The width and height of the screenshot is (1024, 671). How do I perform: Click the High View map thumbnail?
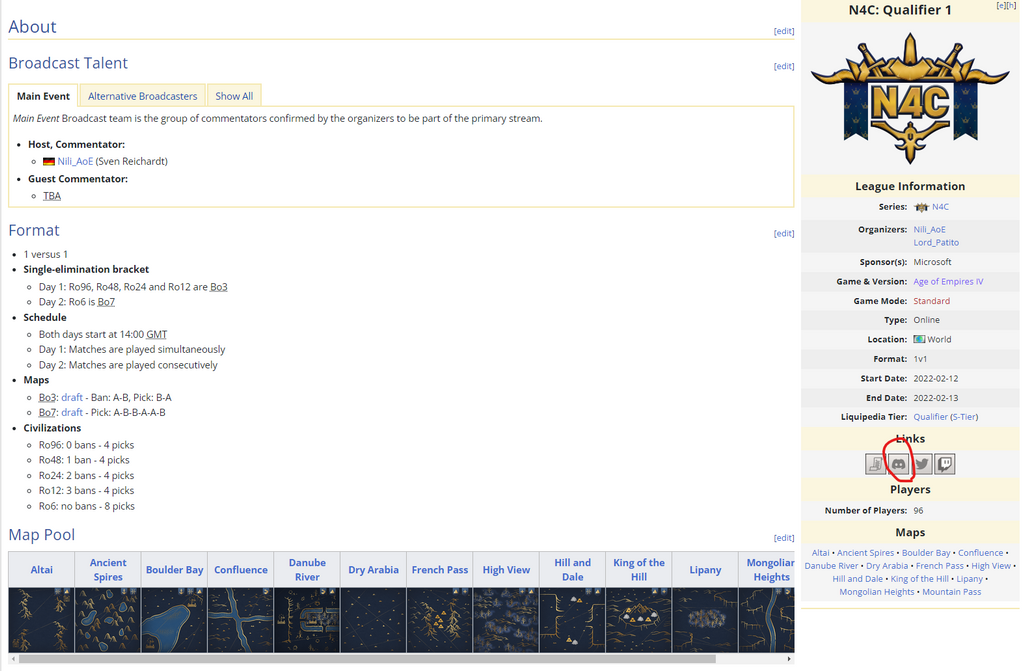tap(506, 619)
